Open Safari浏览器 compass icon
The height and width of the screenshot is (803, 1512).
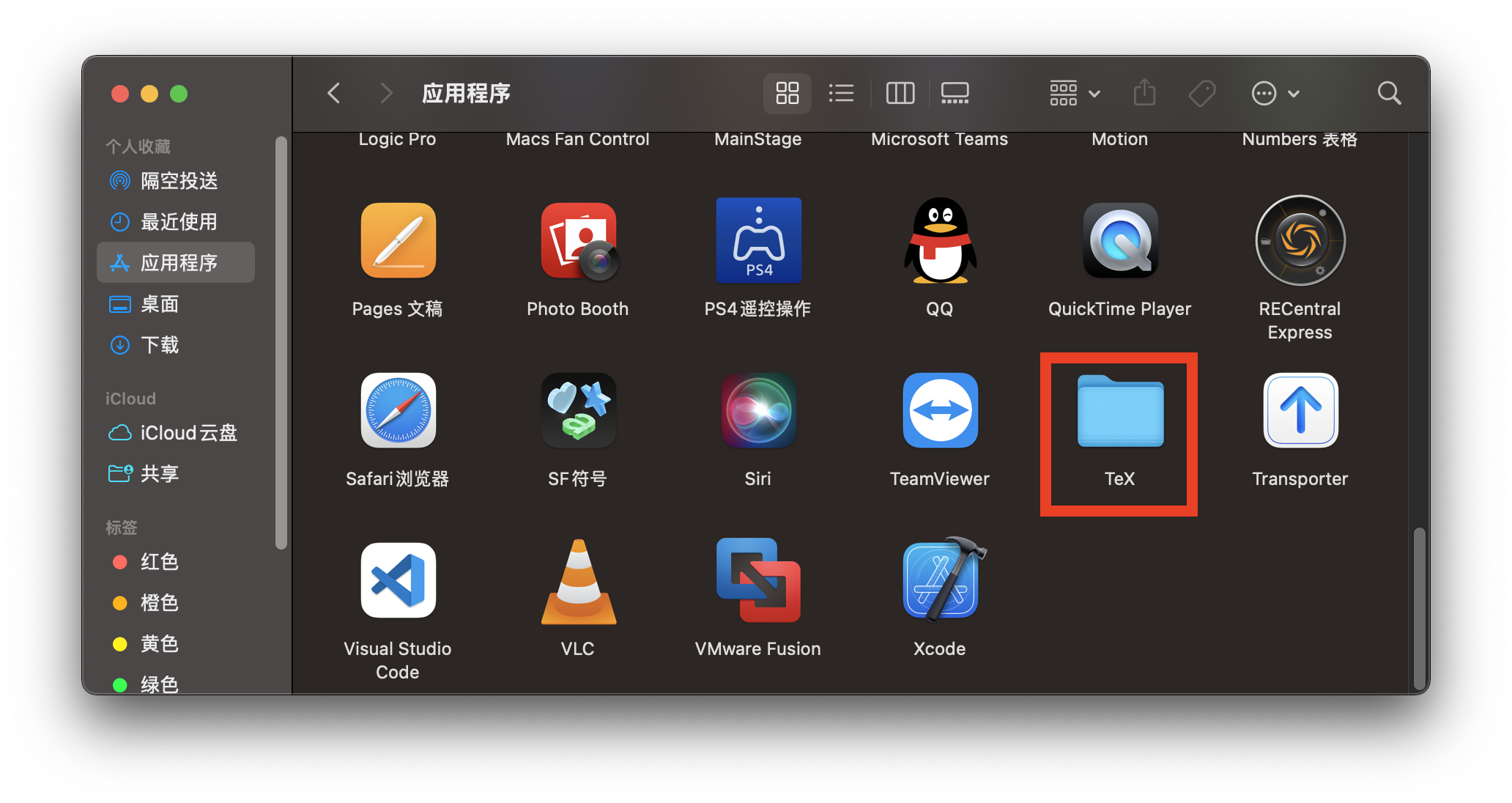point(398,410)
